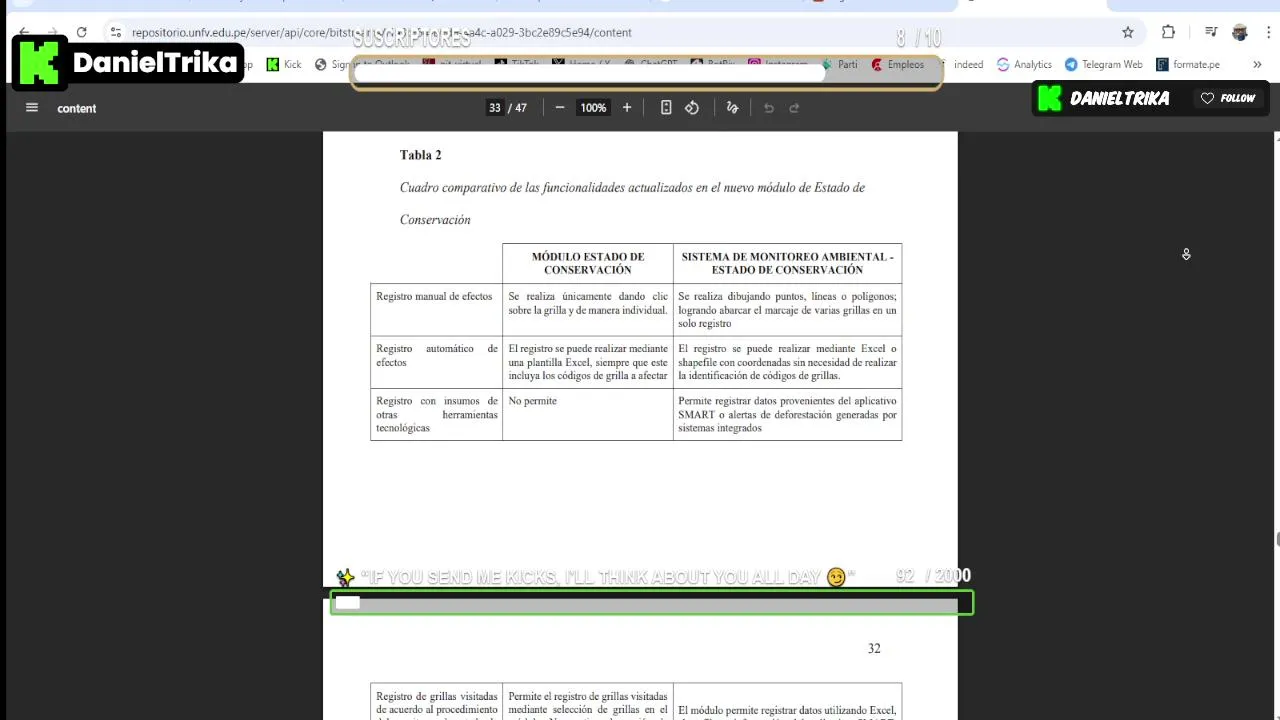Open the Analytics bookmark
Screen dimensions: 1280x720
1024,64
